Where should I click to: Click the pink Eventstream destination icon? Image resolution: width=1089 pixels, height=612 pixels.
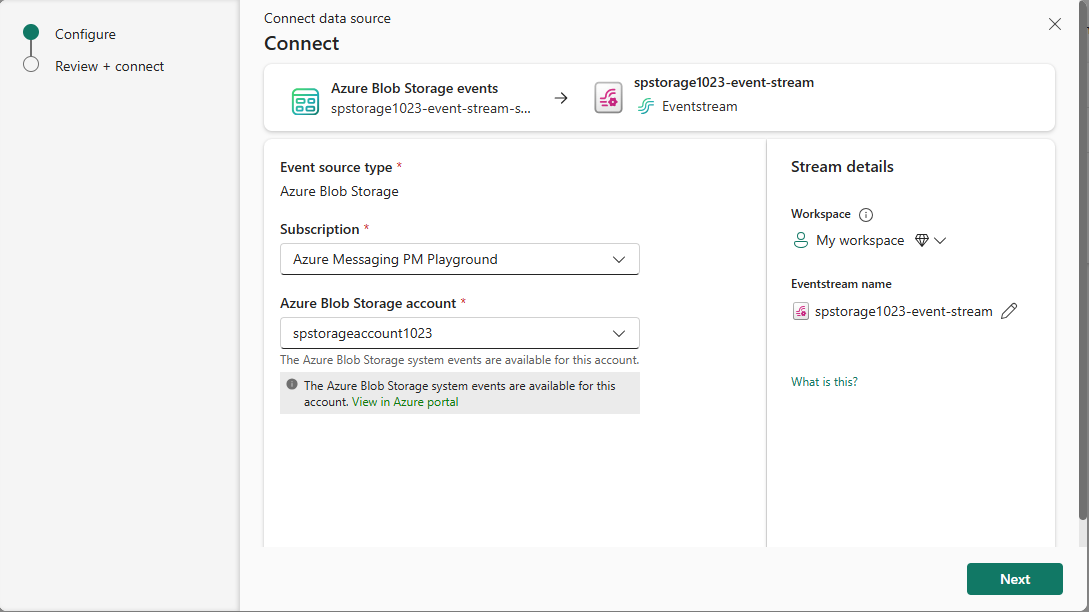pyautogui.click(x=608, y=97)
